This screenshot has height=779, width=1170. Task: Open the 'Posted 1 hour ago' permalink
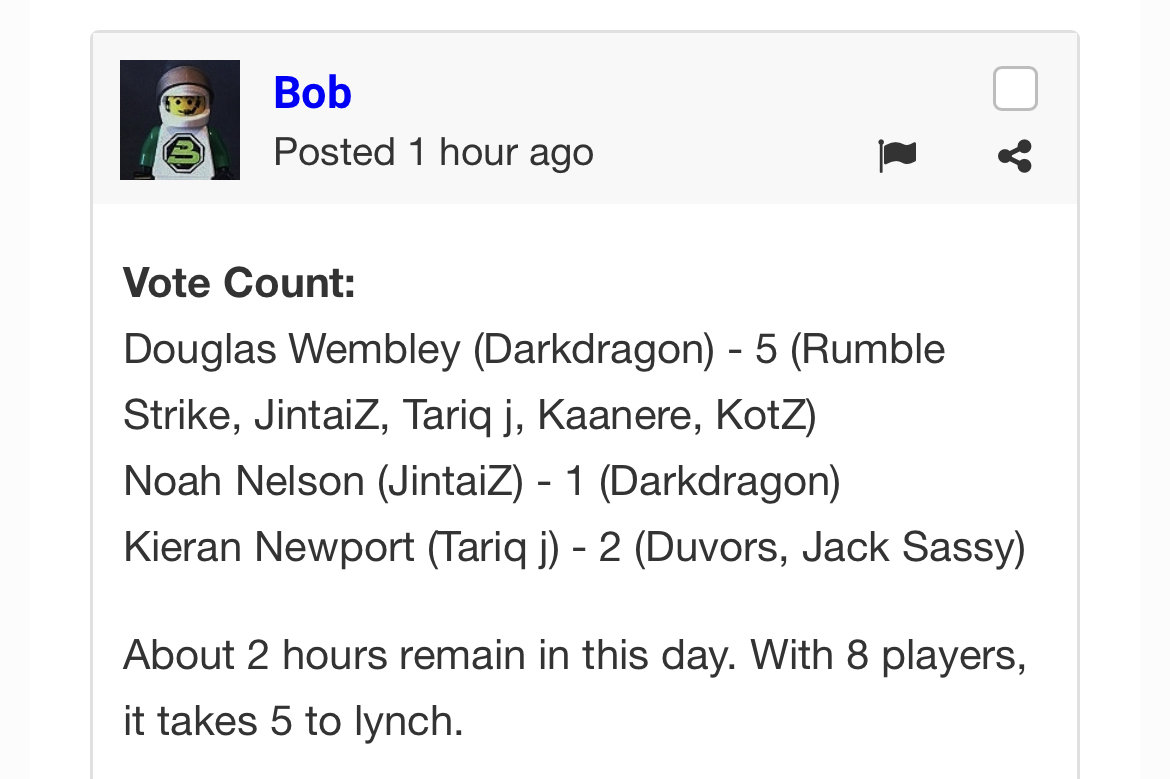(x=433, y=153)
